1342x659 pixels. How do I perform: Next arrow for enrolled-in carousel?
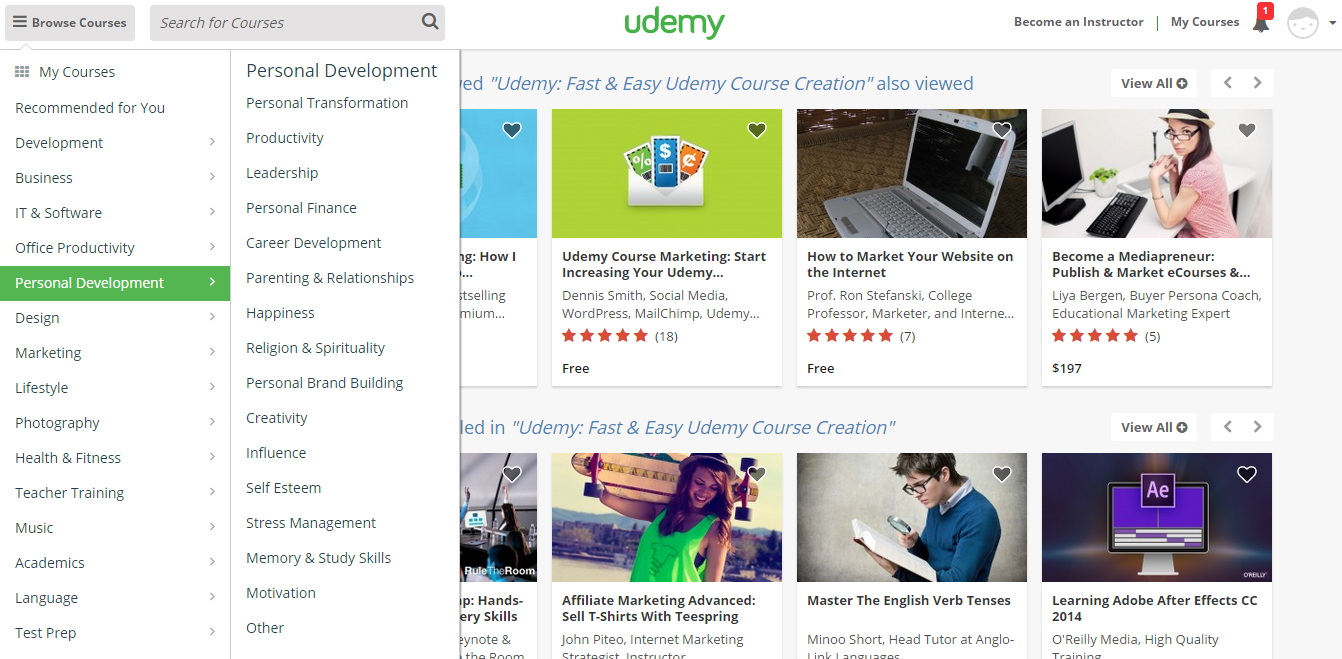(x=1258, y=428)
